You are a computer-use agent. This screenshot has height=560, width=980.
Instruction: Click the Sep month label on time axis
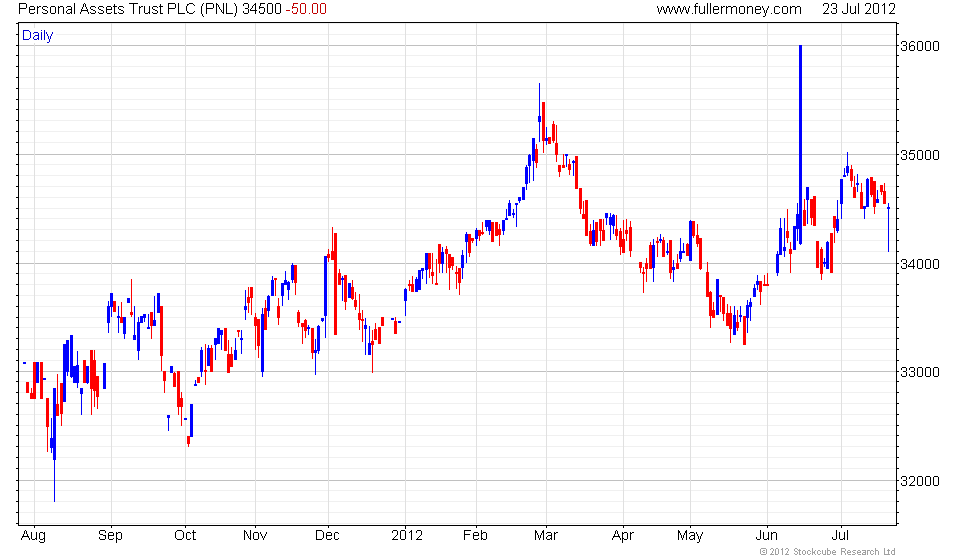111,536
